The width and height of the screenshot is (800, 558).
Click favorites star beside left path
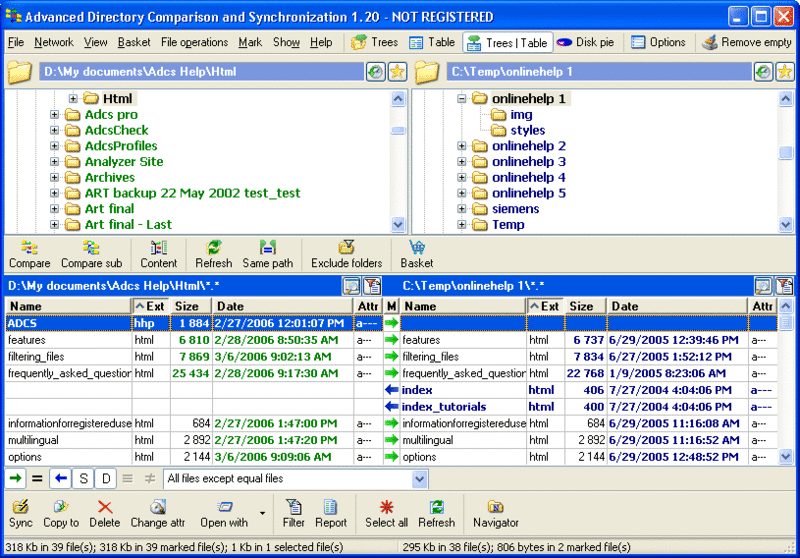coord(397,72)
